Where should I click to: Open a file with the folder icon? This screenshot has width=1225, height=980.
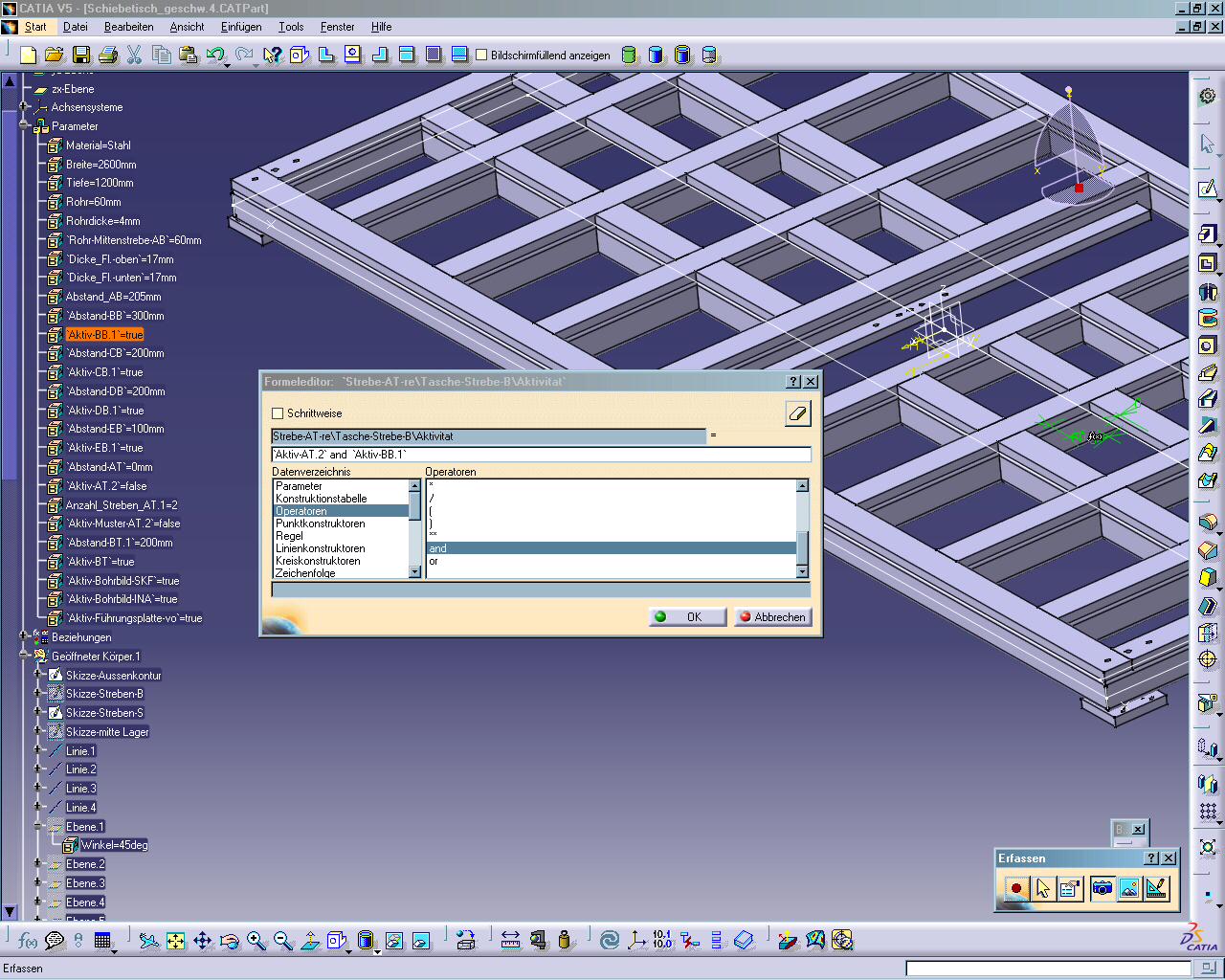tap(55, 56)
